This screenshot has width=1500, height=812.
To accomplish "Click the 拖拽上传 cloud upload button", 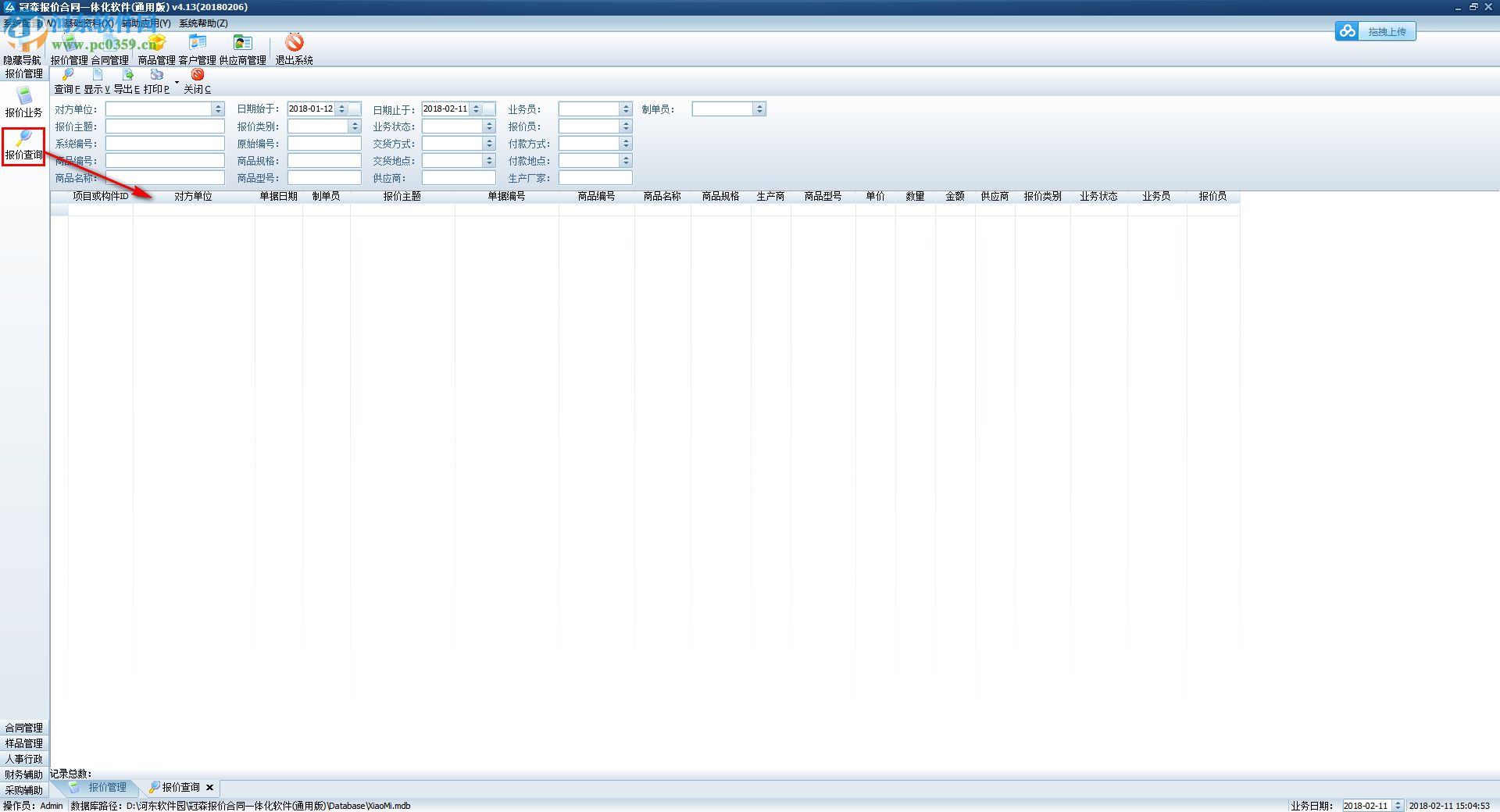I will 1376,31.
